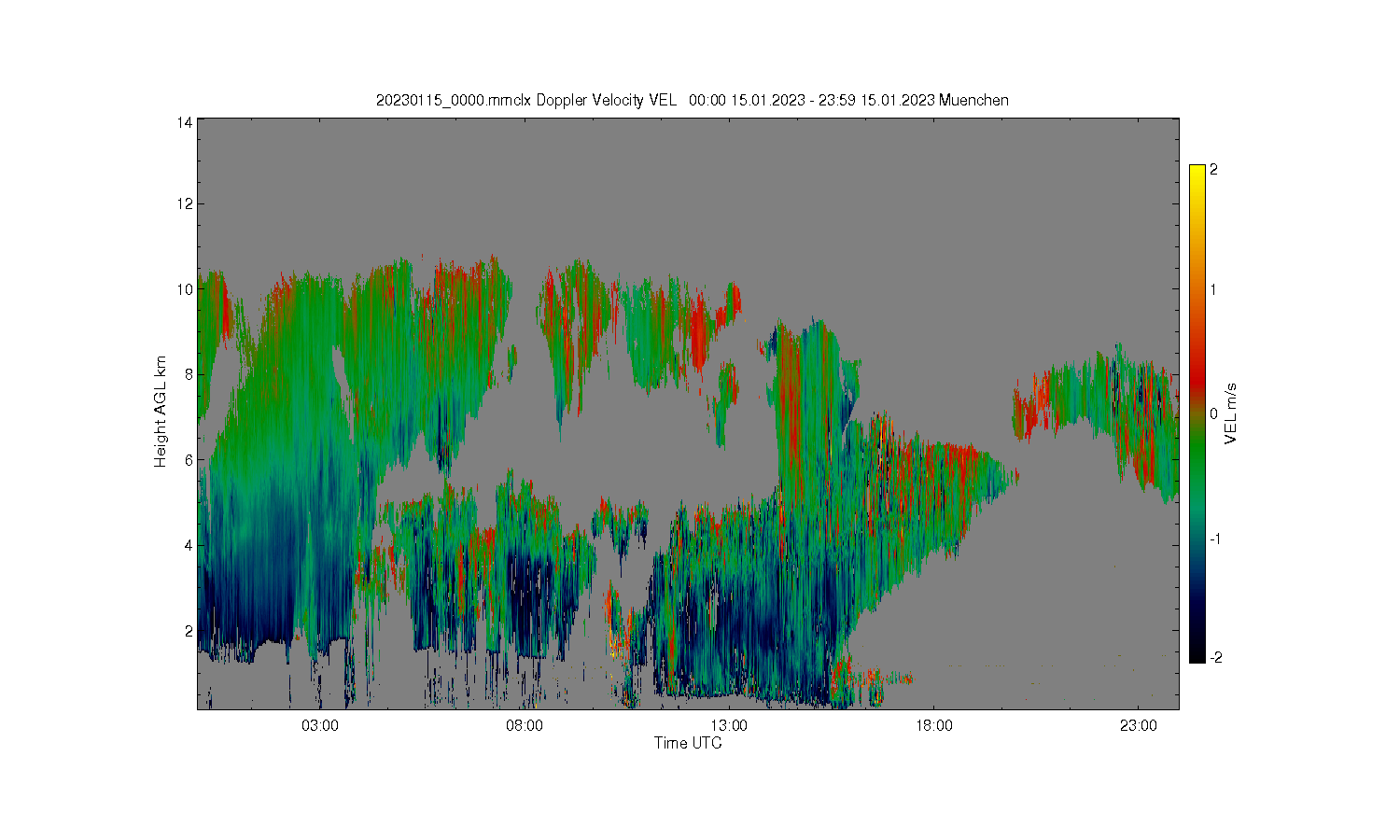The height and width of the screenshot is (840, 1400).
Task: Click the height tick label '4'
Action: pyautogui.click(x=189, y=545)
